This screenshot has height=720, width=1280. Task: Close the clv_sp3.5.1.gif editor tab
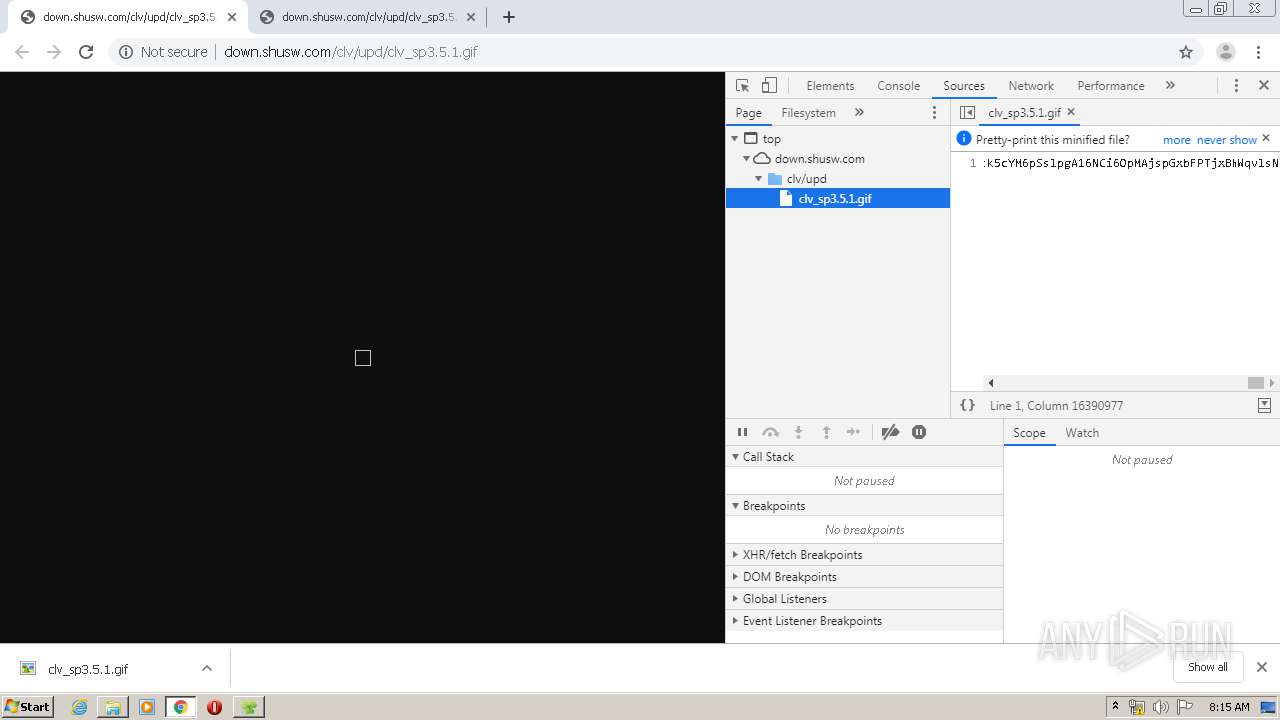[1071, 112]
